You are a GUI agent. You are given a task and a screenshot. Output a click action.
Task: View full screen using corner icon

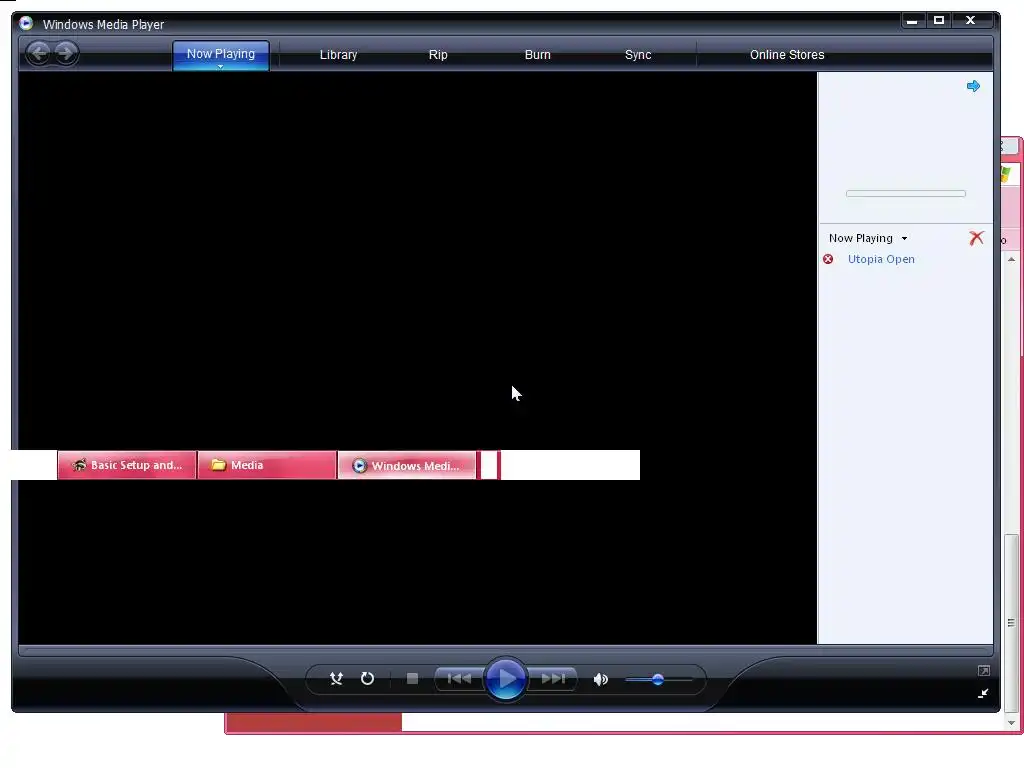click(984, 671)
